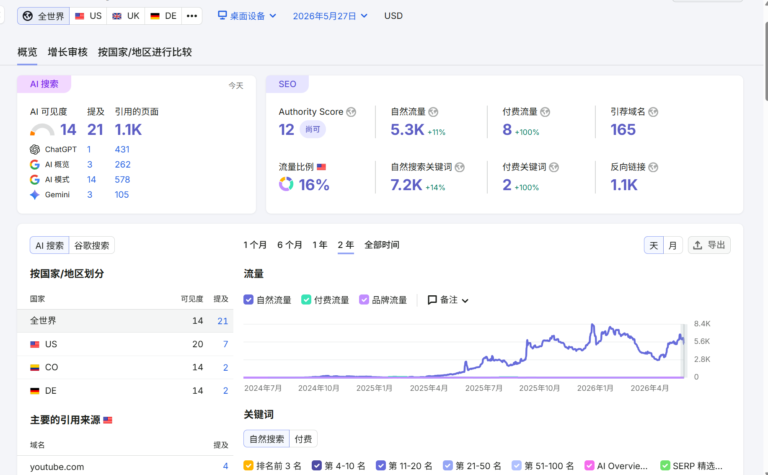Switch to the 增长审核 tab

[68, 52]
